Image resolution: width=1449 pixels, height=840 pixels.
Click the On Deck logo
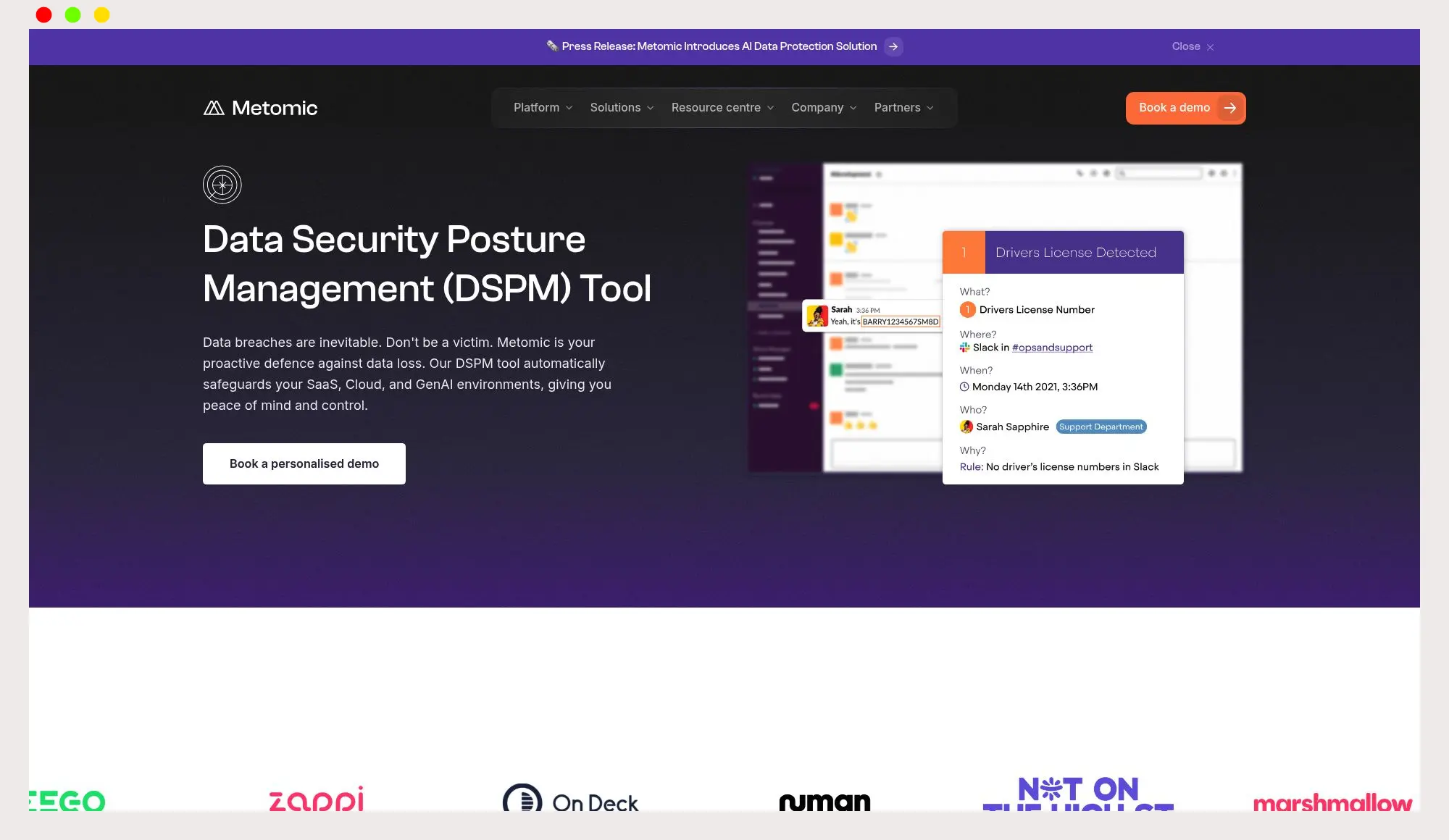point(570,801)
